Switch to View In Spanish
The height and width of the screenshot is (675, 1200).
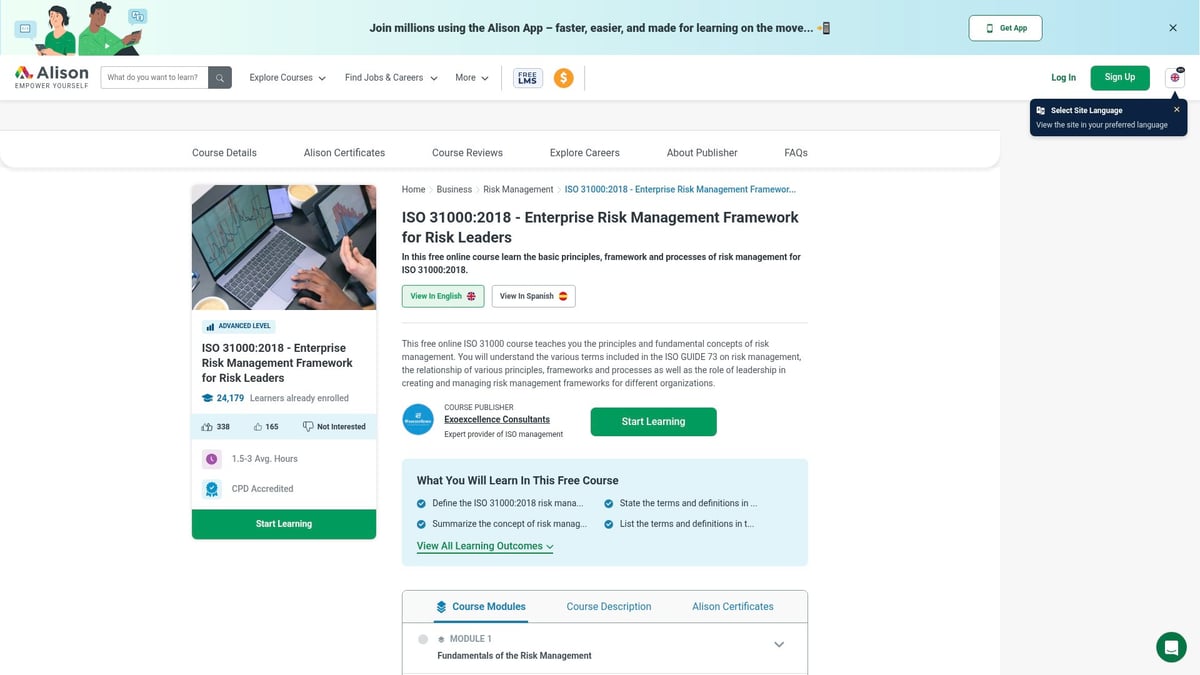coord(533,296)
